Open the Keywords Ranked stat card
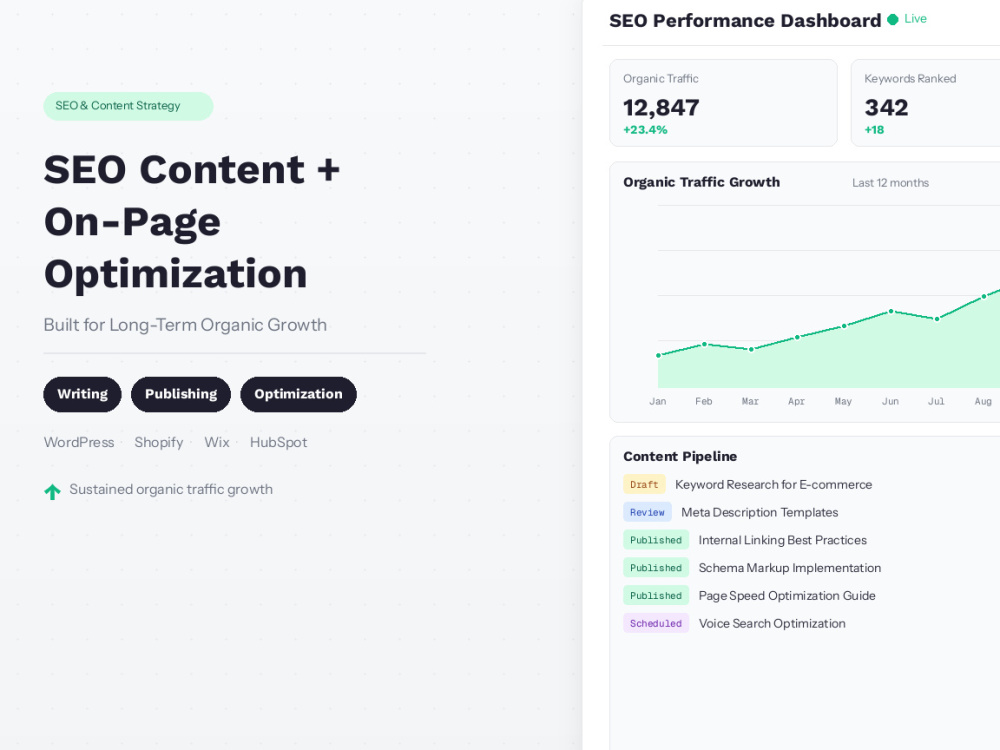This screenshot has width=1000, height=750. 925,103
